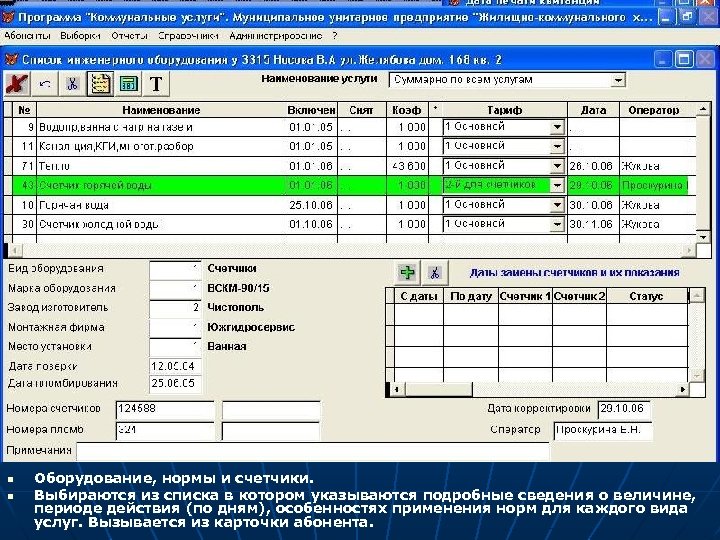720x540 pixels.
Task: Click the equipment list window title icon
Action: [x=11, y=60]
